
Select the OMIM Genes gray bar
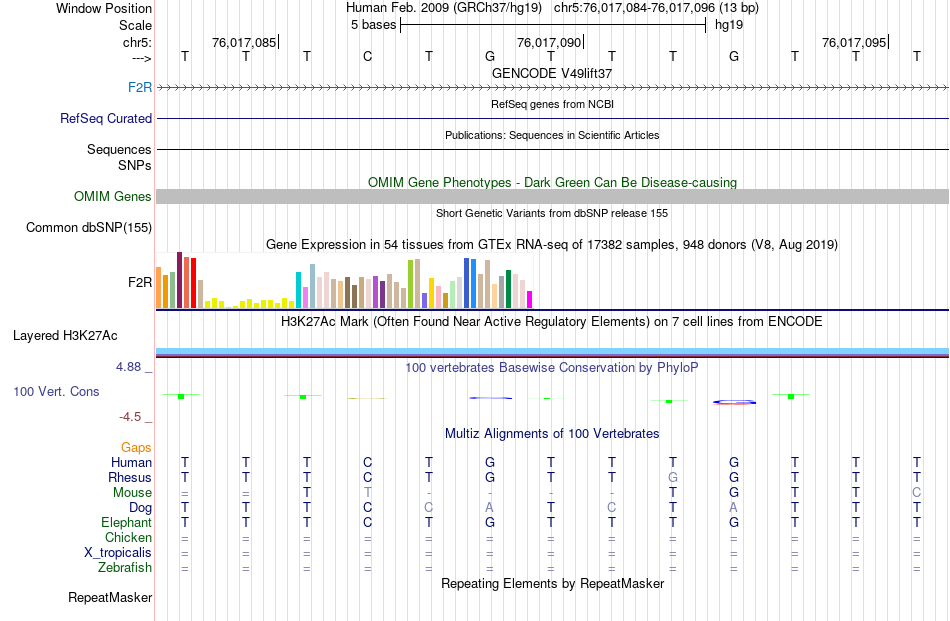point(552,196)
